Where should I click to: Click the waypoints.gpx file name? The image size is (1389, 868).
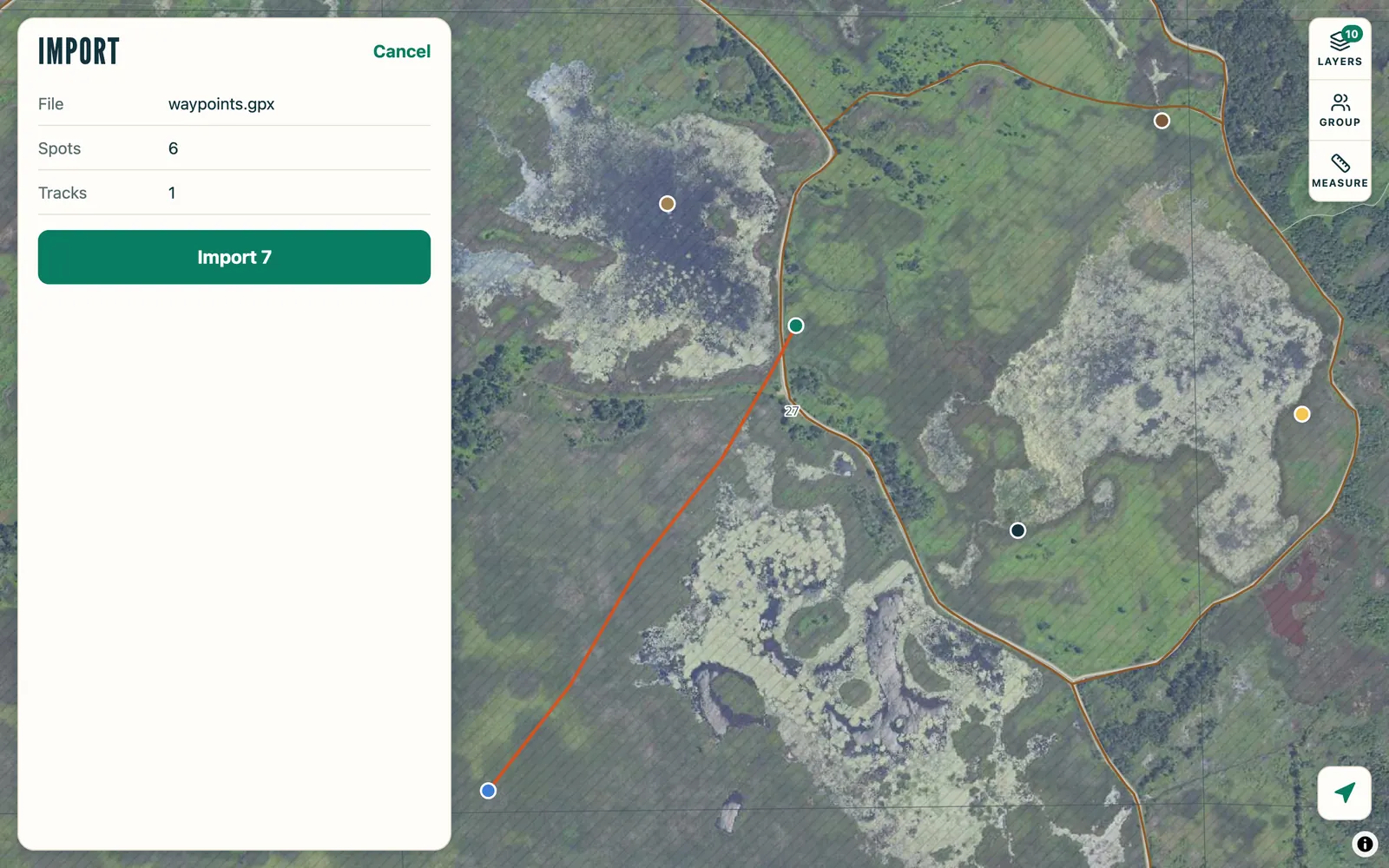(x=221, y=104)
